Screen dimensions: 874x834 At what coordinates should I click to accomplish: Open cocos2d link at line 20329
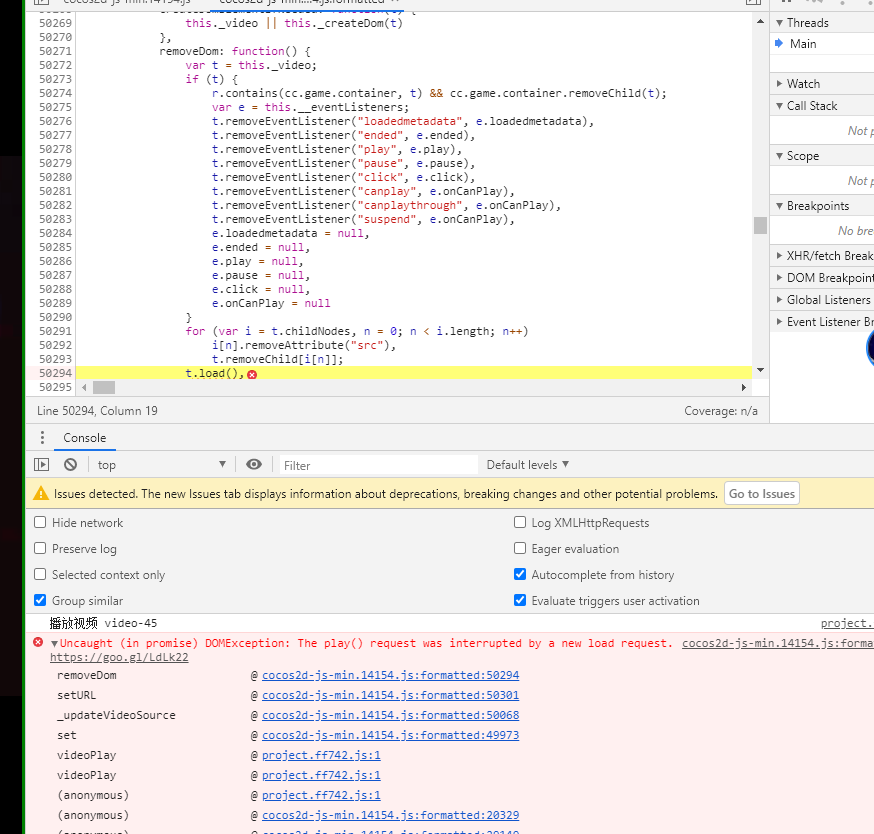click(390, 815)
